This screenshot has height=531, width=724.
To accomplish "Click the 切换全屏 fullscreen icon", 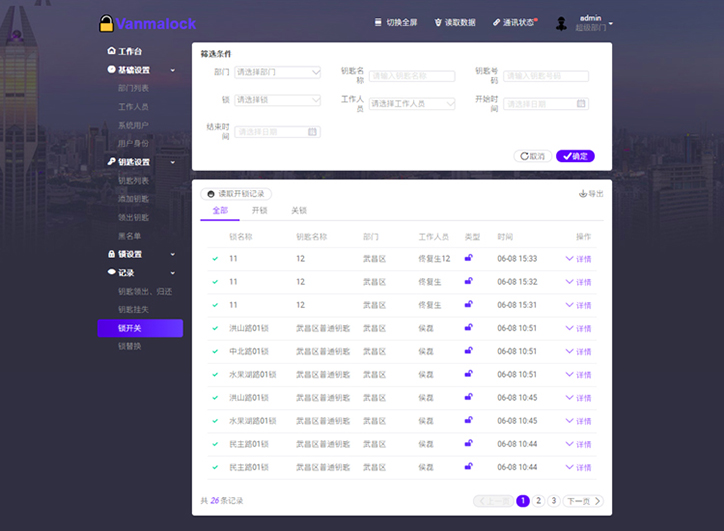I will [x=378, y=22].
